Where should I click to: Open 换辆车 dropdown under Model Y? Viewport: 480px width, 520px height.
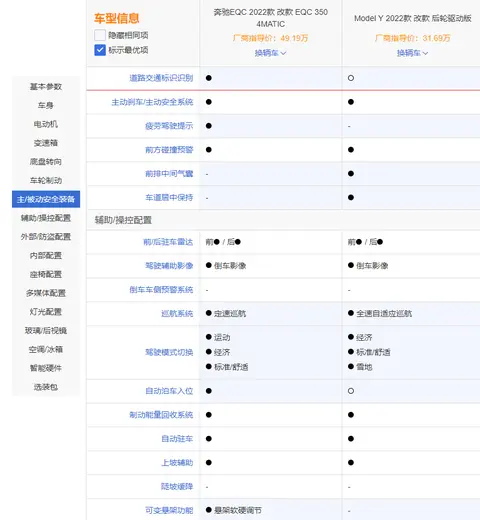pos(412,53)
